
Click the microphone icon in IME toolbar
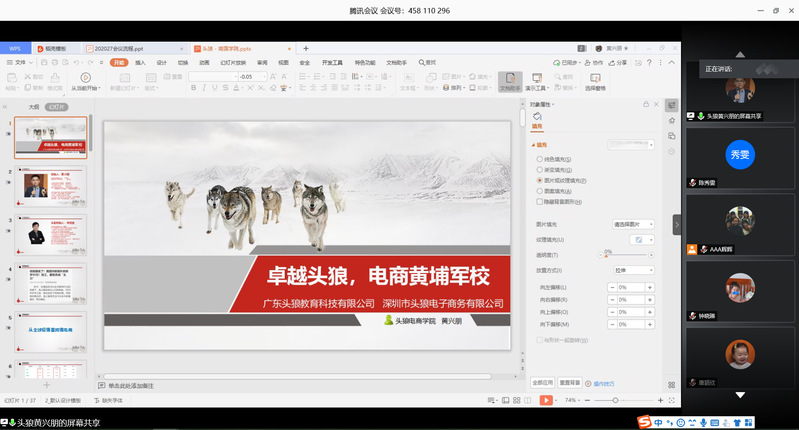[704, 422]
